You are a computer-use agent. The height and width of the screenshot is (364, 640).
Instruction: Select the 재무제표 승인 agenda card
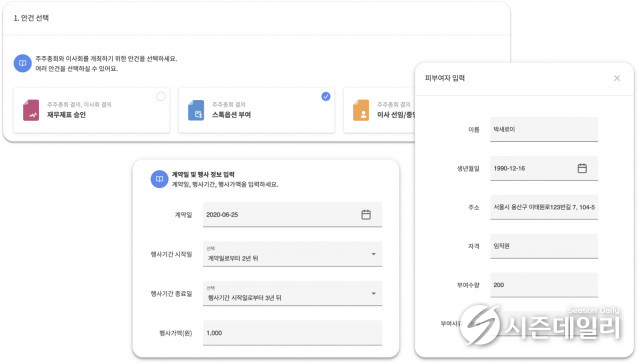coord(91,110)
